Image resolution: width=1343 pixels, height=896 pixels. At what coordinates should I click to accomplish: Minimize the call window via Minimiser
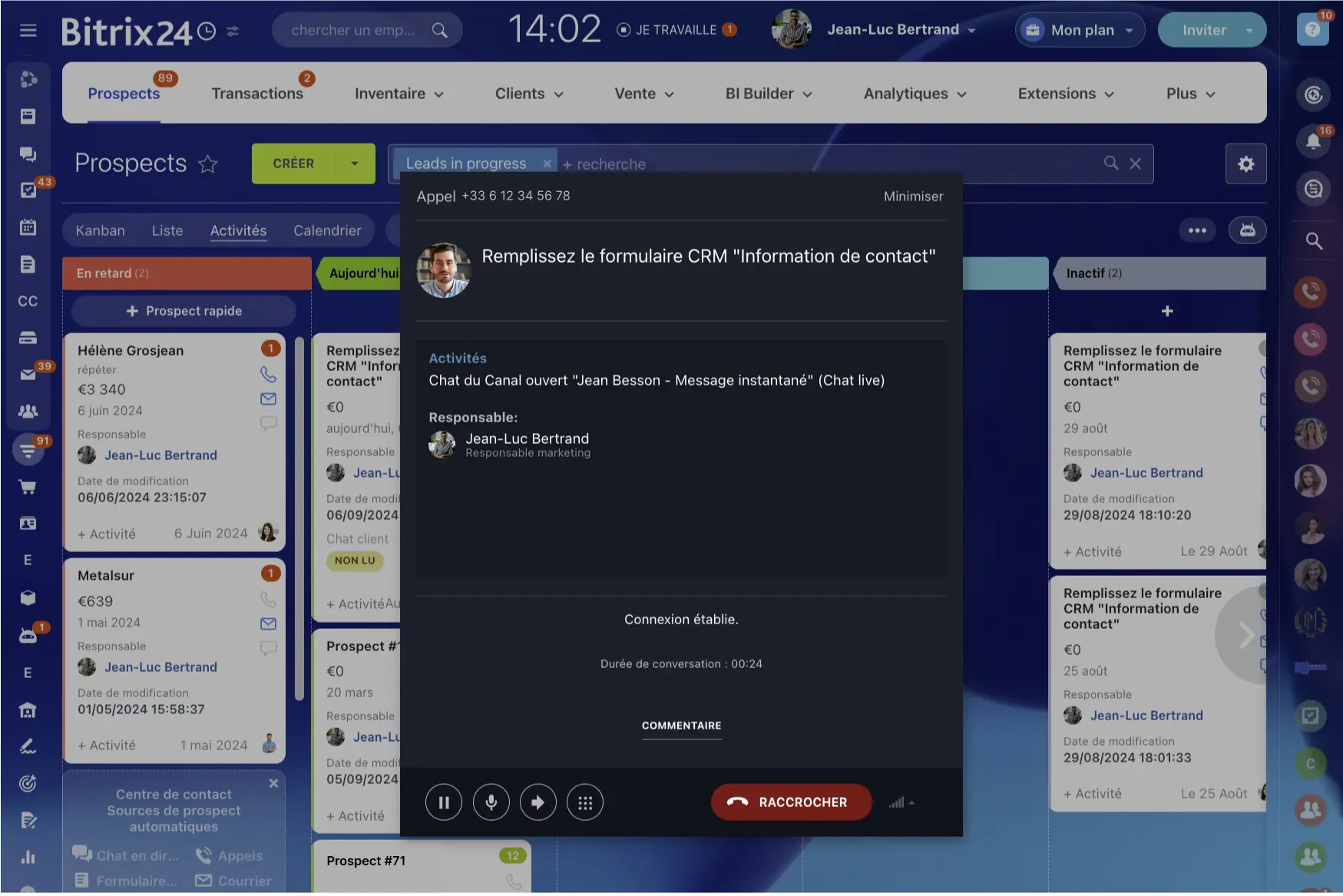(913, 197)
